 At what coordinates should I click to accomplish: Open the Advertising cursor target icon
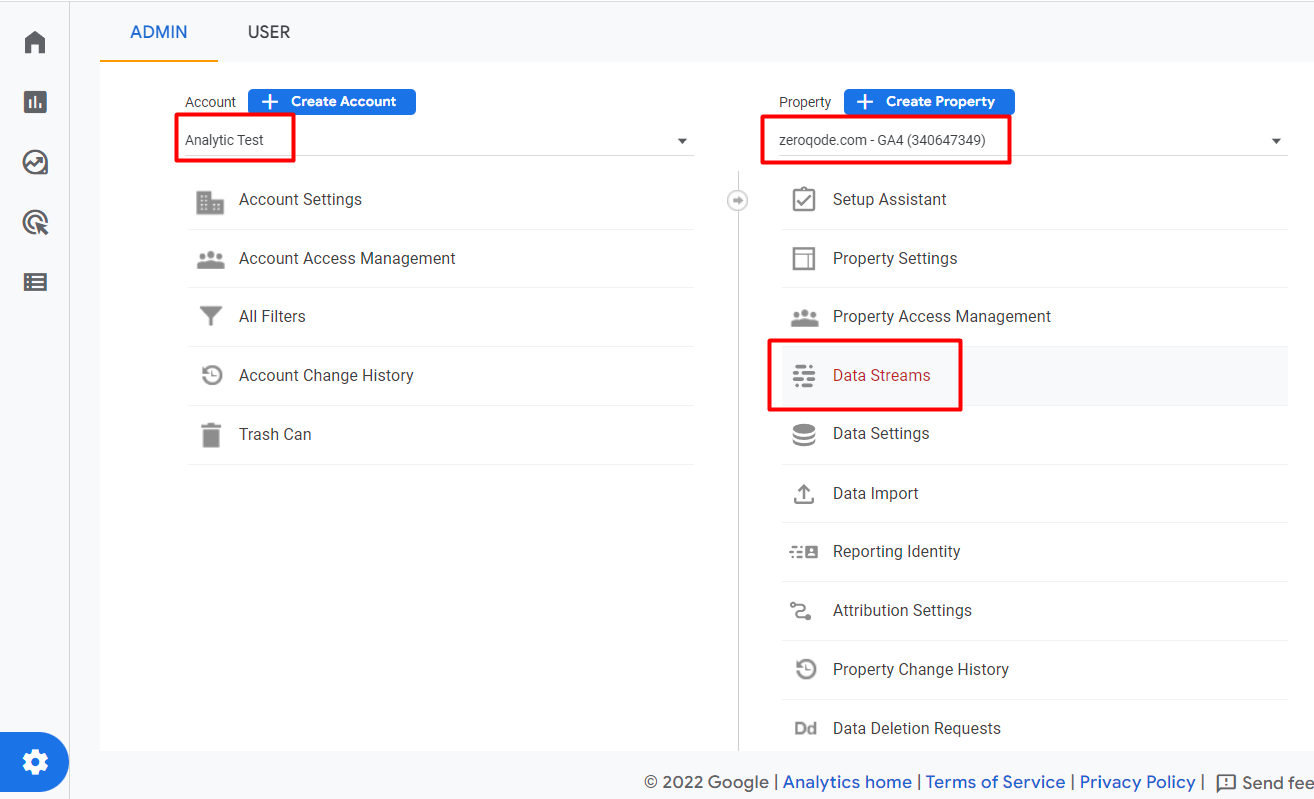[x=35, y=222]
